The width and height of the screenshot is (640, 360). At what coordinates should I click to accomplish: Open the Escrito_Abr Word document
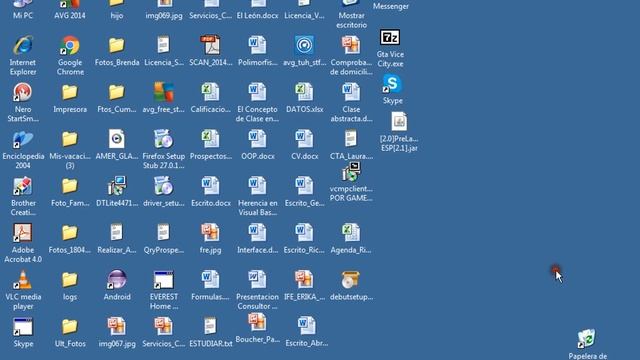(x=307, y=327)
